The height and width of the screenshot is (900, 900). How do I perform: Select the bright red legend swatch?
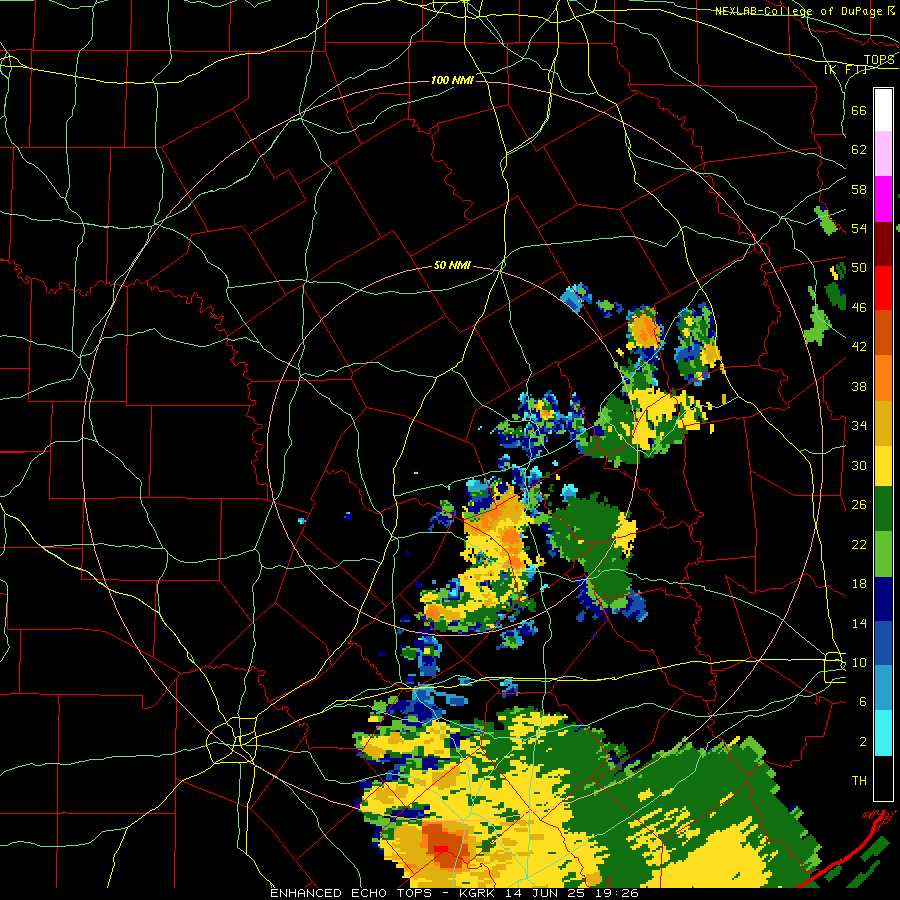tap(883, 288)
